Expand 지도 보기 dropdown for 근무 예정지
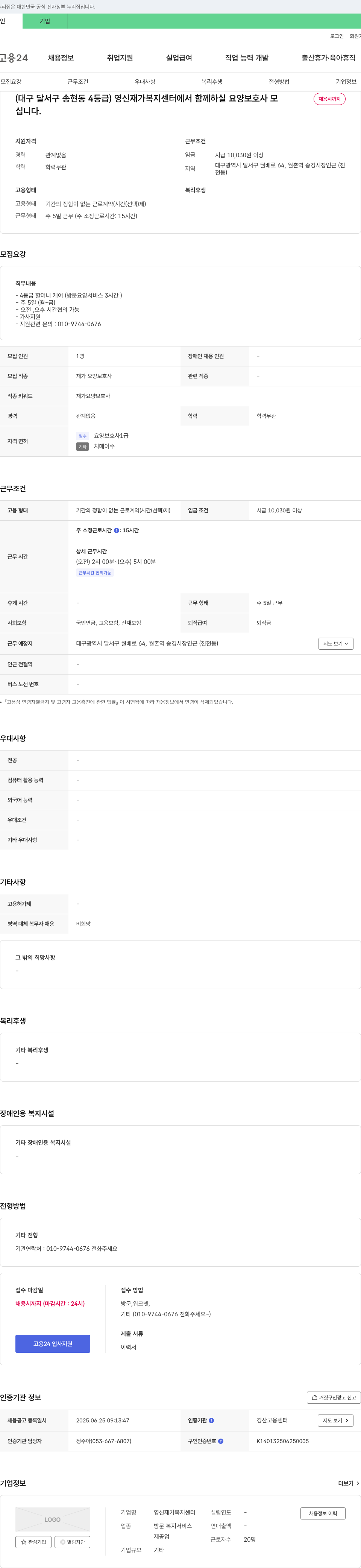Screen dimensions: 361x1568 [335, 643]
